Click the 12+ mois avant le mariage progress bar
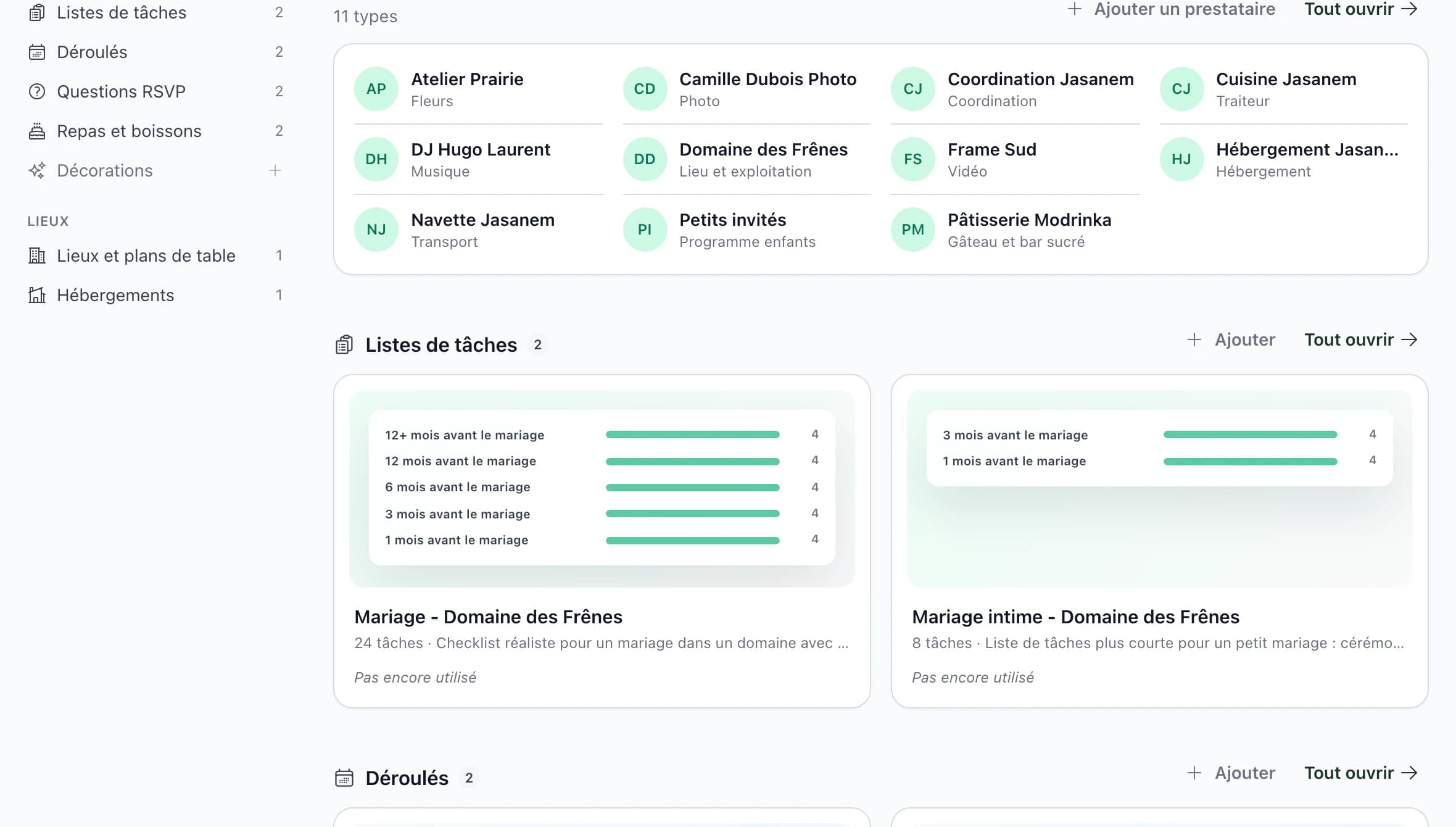The width and height of the screenshot is (1456, 827). click(x=692, y=434)
